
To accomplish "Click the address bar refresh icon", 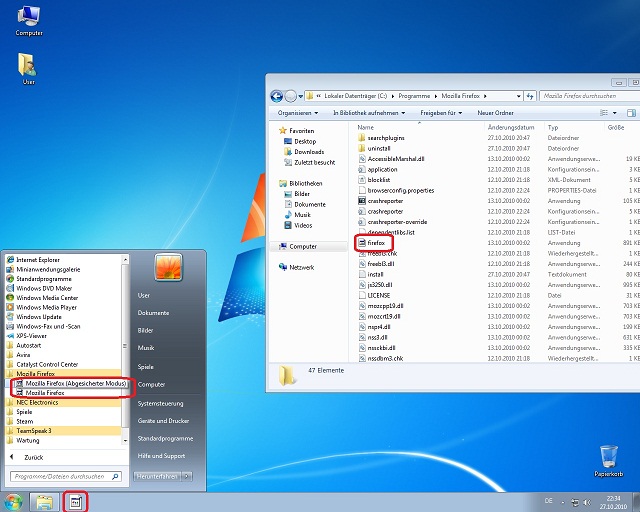I will pos(530,96).
